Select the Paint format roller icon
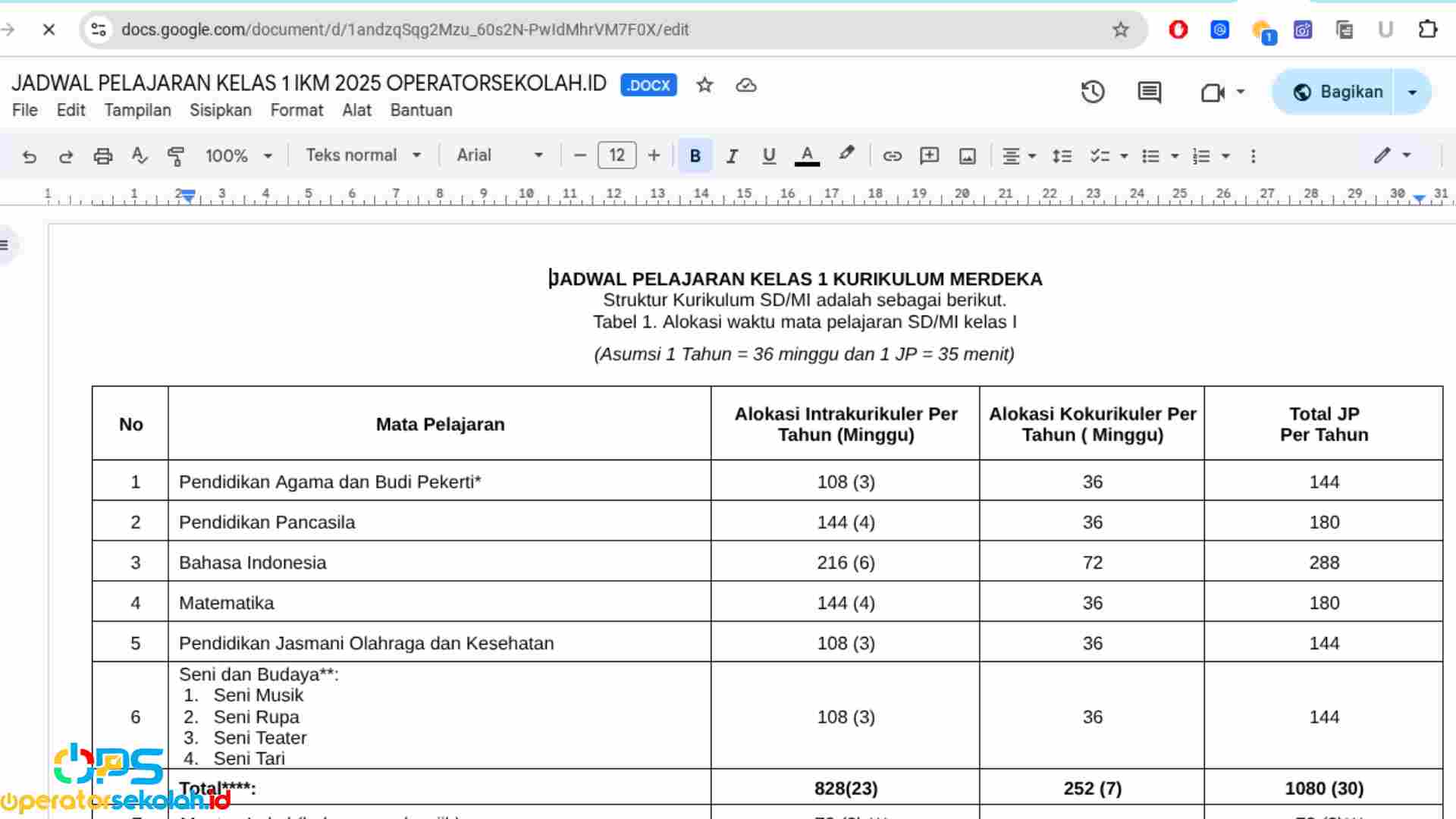The image size is (1456, 819). 175,156
